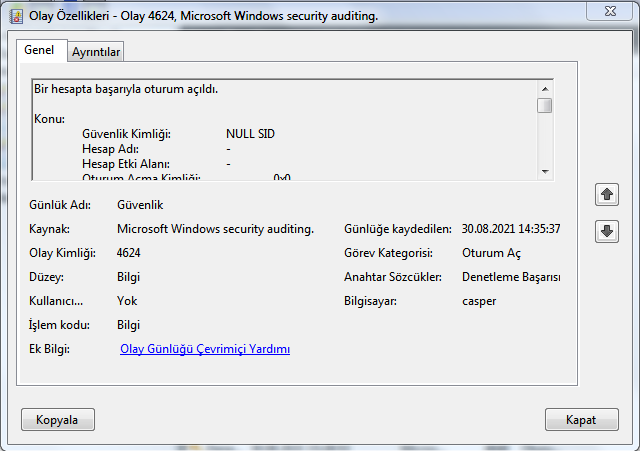This screenshot has width=640, height=451.
Task: Click the Anahtar Sözcükler value 'Denetleme Başarısı'
Action: pos(511,277)
